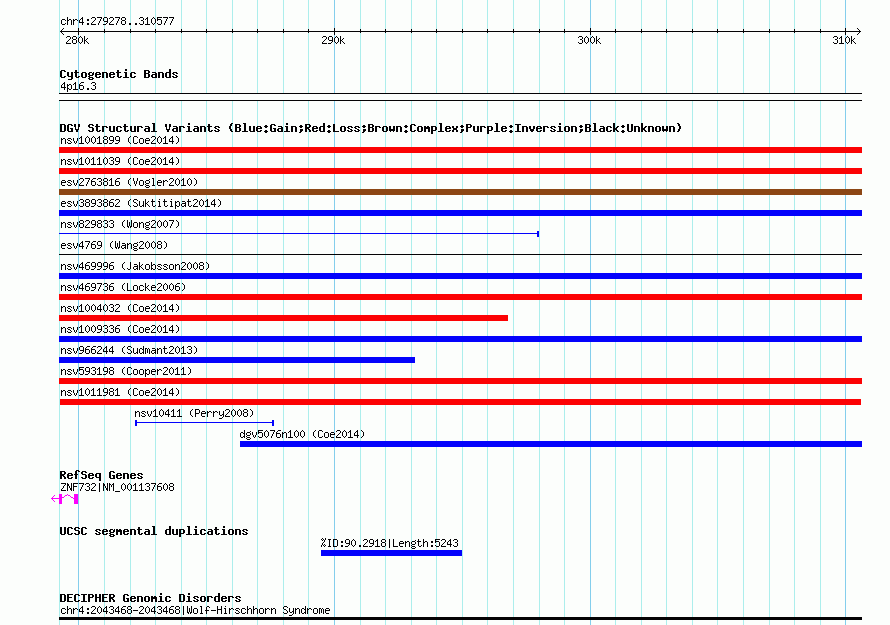
Task: Click the ZNF732|NM_001137608 gene label
Action: click(x=117, y=487)
